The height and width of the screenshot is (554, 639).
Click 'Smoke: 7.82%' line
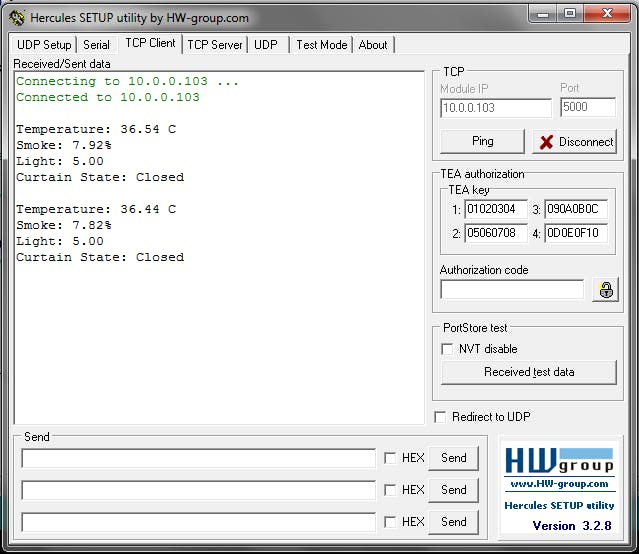pos(64,225)
